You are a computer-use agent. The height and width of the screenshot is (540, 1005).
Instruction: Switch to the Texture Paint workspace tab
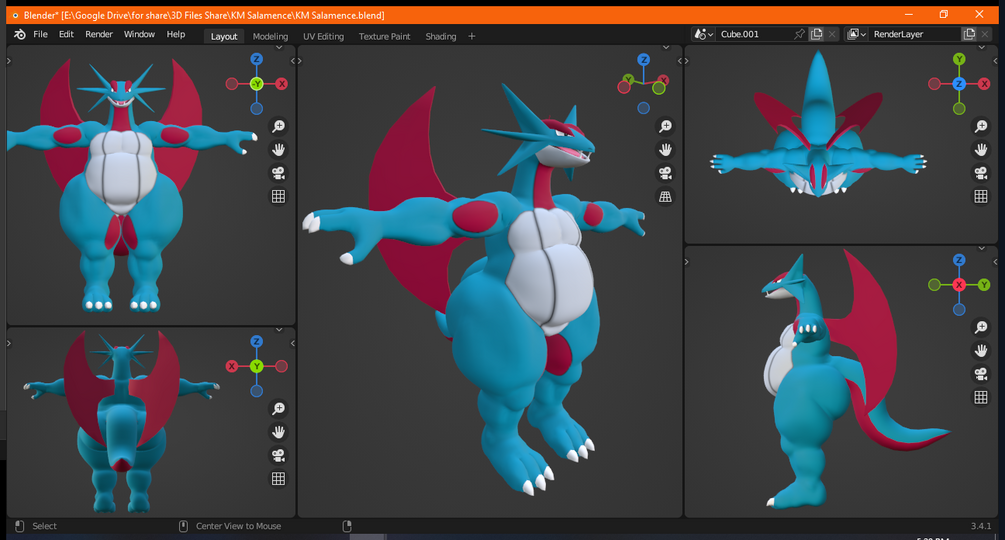[x=384, y=37]
